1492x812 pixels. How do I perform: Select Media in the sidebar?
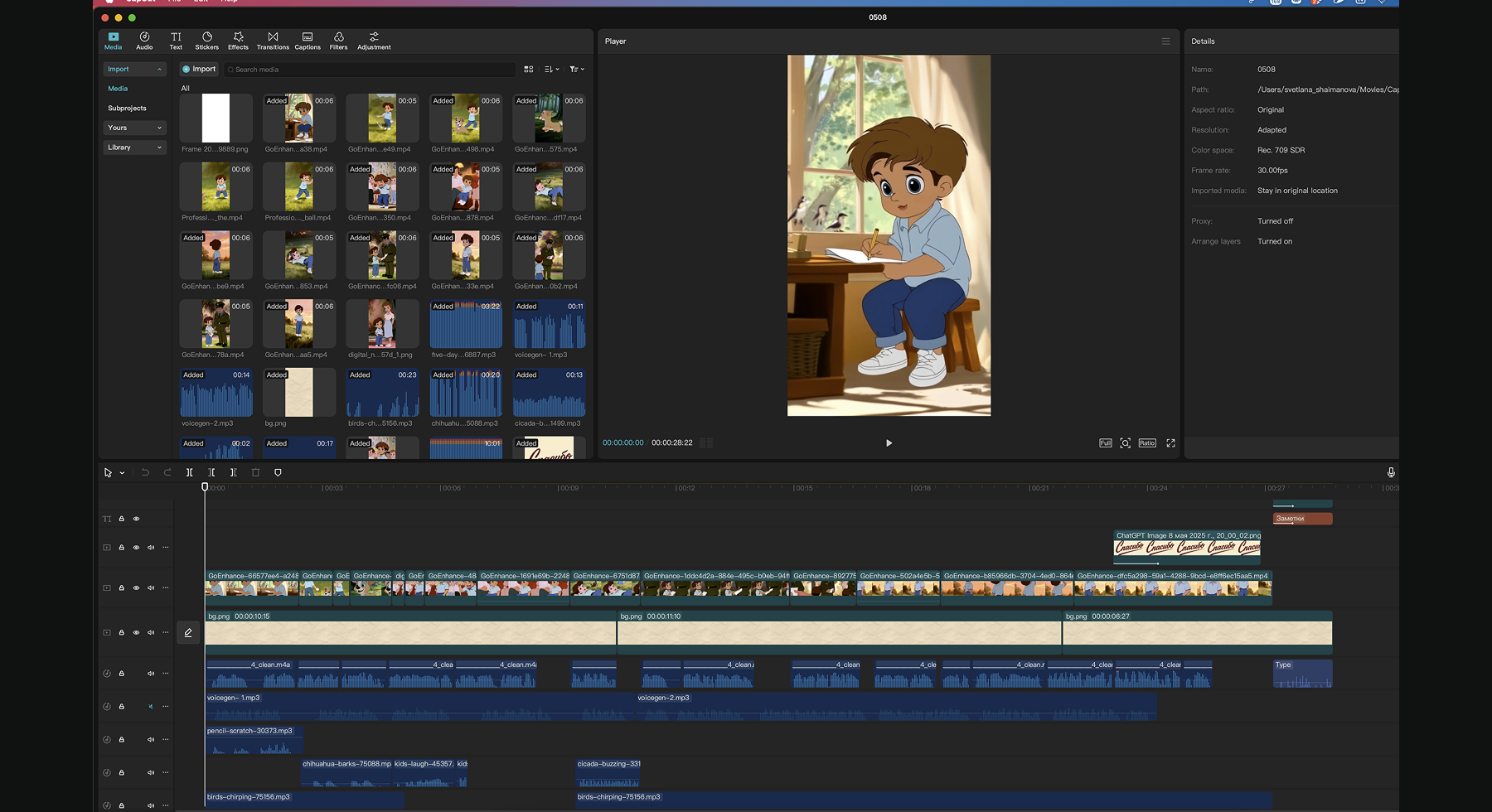click(118, 89)
